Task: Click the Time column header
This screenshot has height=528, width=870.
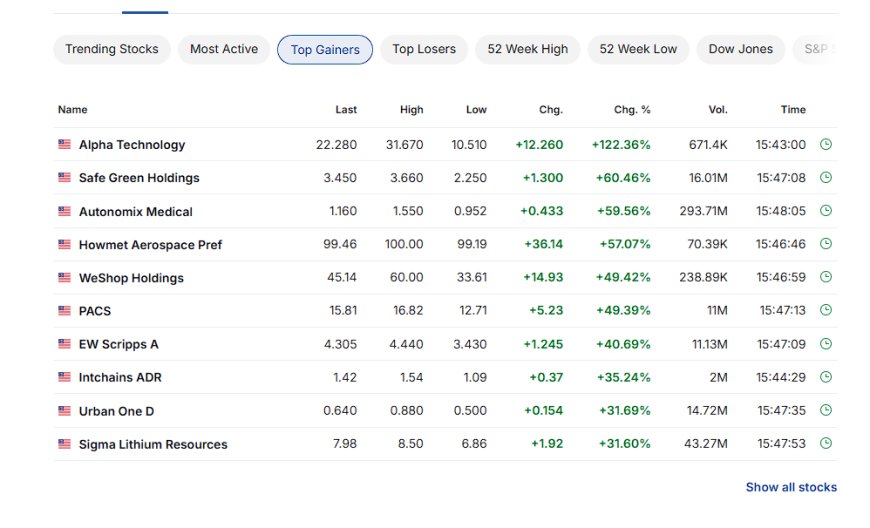Action: (x=793, y=110)
